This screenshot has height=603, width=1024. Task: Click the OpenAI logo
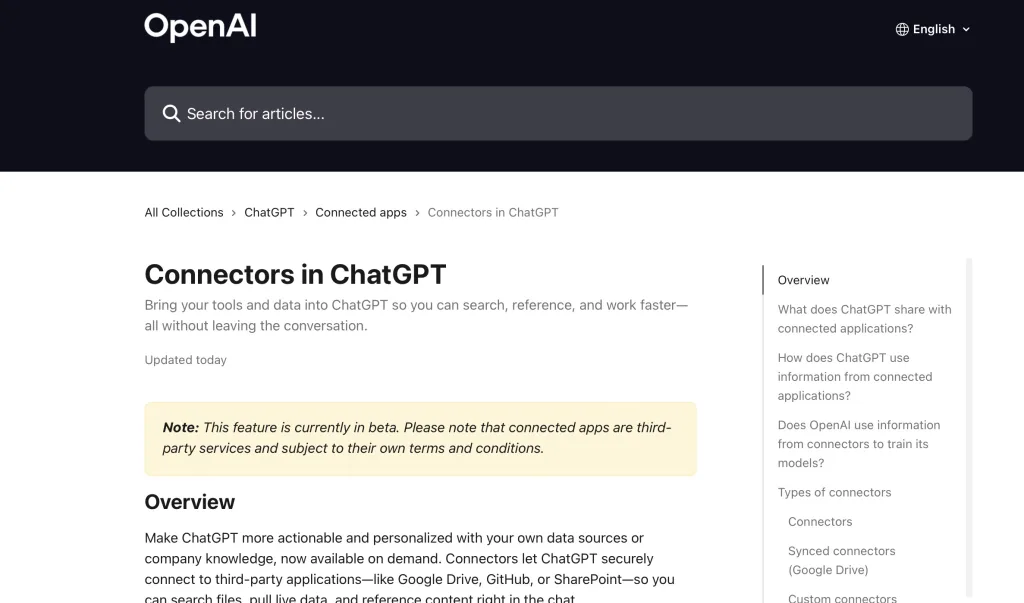pyautogui.click(x=200, y=27)
